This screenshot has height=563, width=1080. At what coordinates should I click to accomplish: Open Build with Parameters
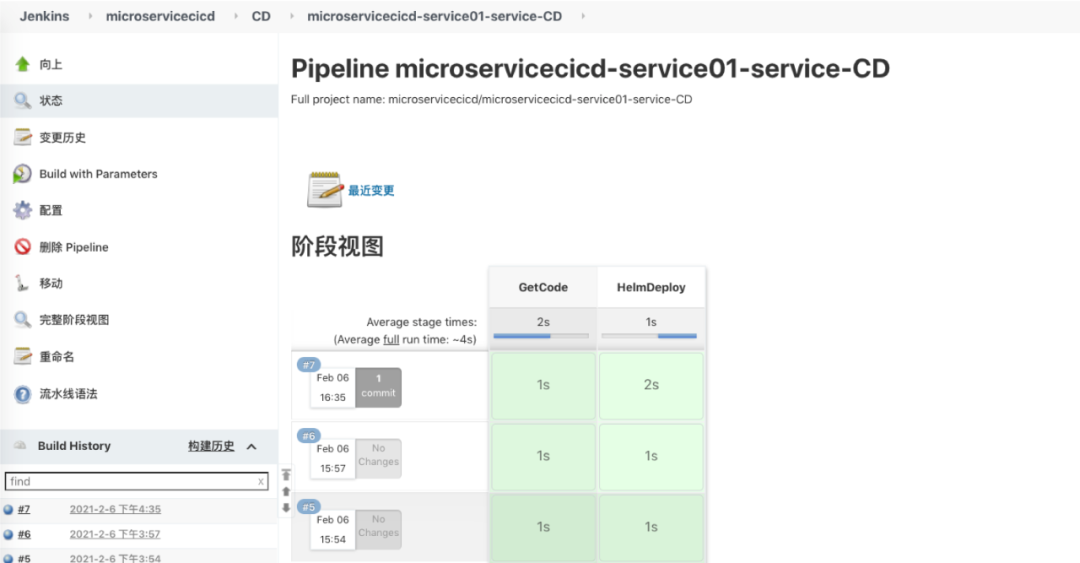click(x=98, y=174)
